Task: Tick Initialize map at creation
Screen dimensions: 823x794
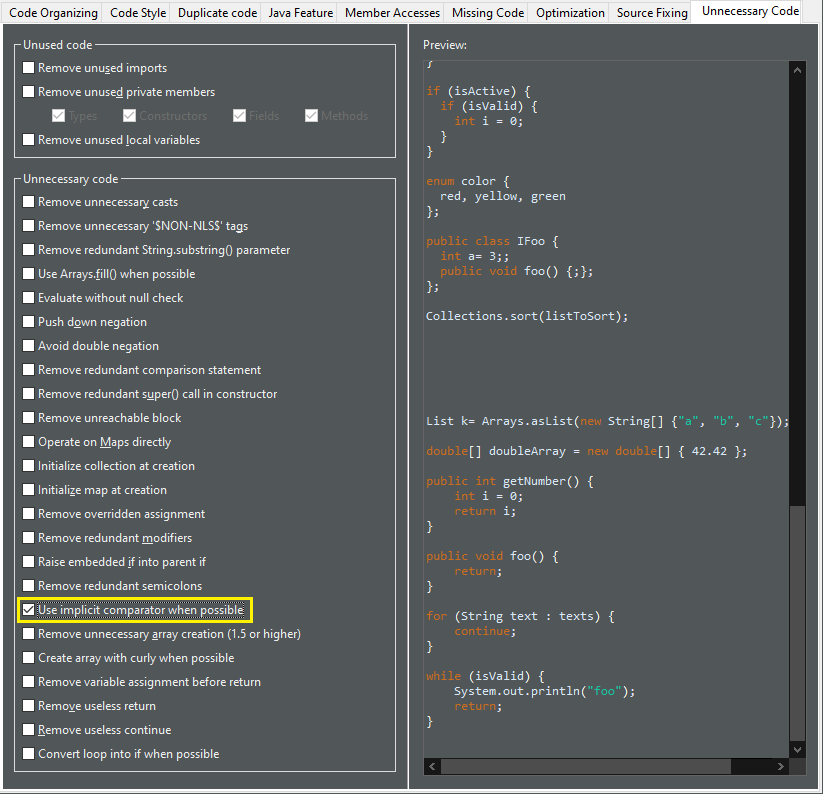Action: coord(29,490)
